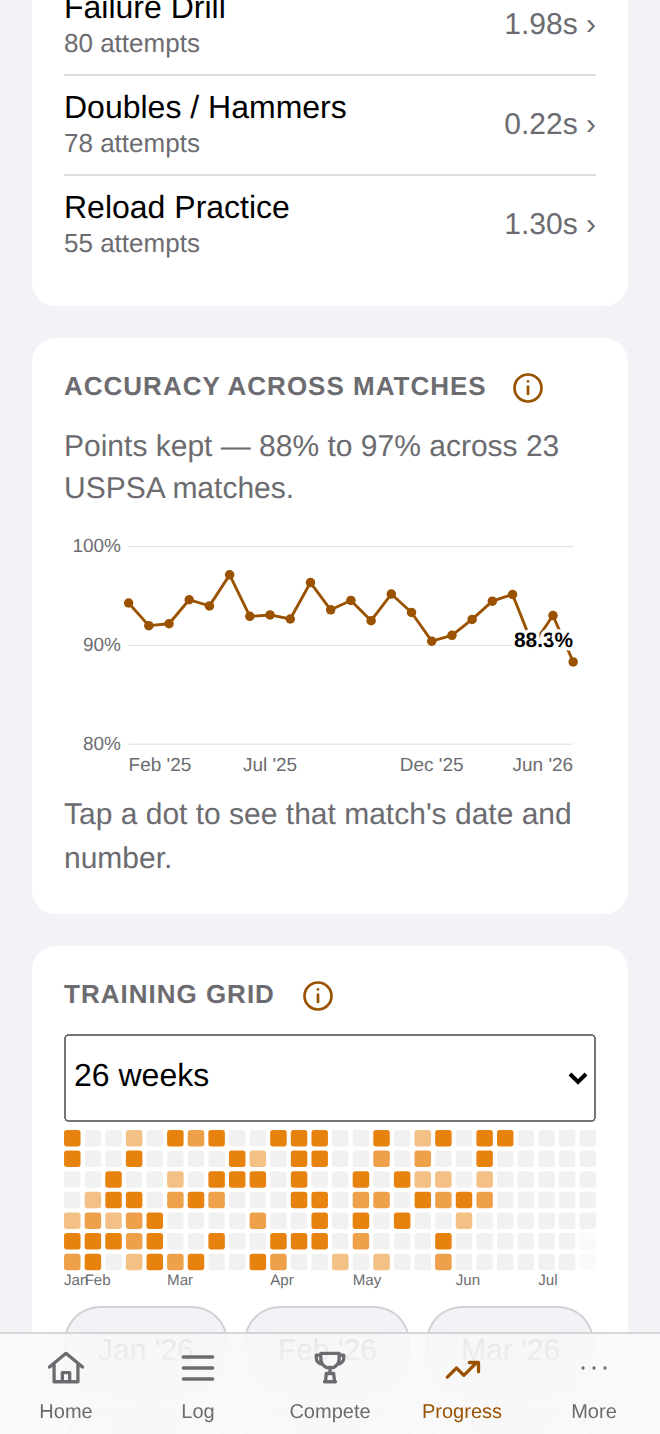
Task: Open the Compete trophy icon
Action: click(x=330, y=1367)
